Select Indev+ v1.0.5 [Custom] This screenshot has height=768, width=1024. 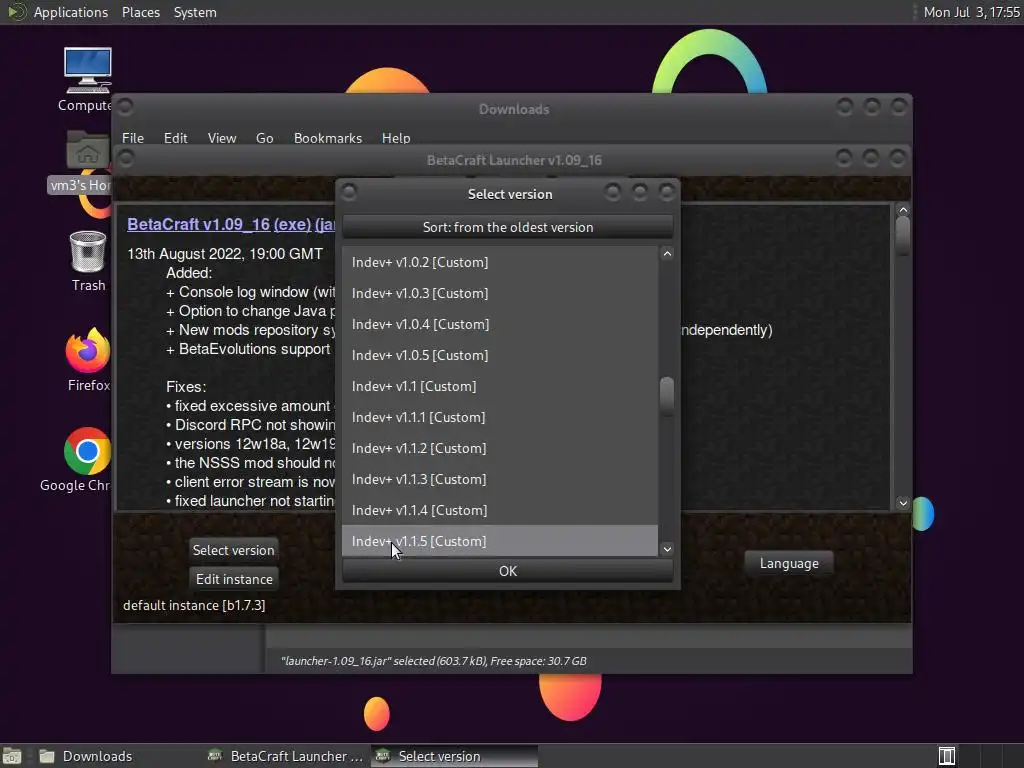click(x=500, y=355)
